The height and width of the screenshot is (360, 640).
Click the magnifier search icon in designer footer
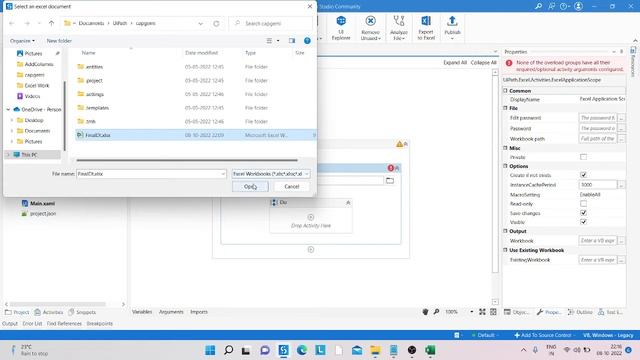coord(436,311)
